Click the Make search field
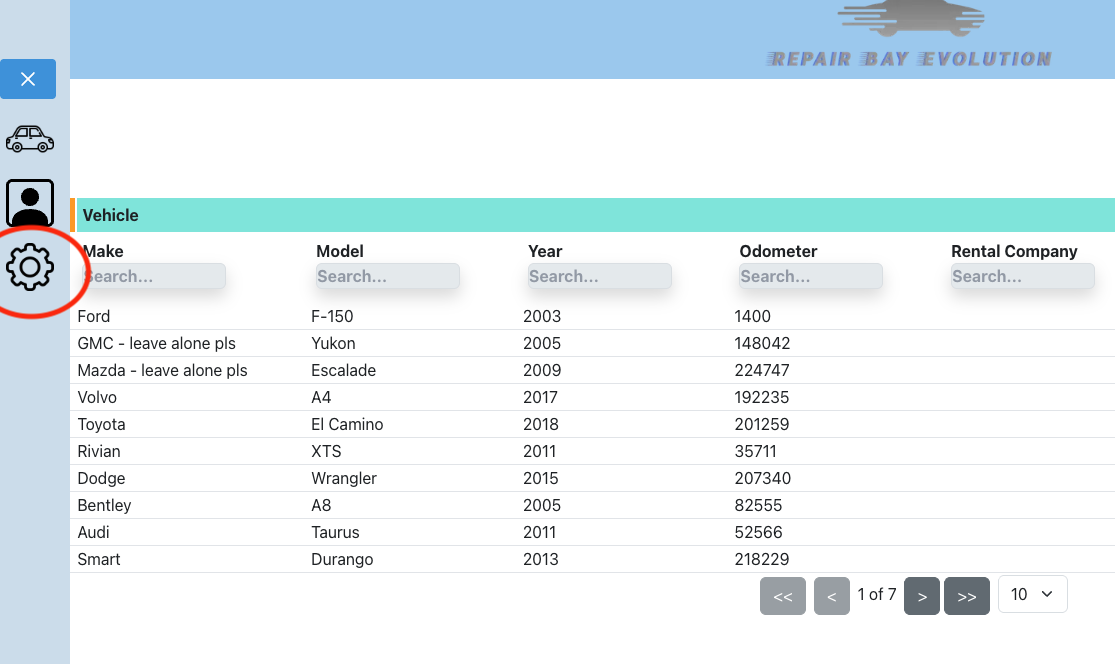This screenshot has height=664, width=1115. click(154, 276)
